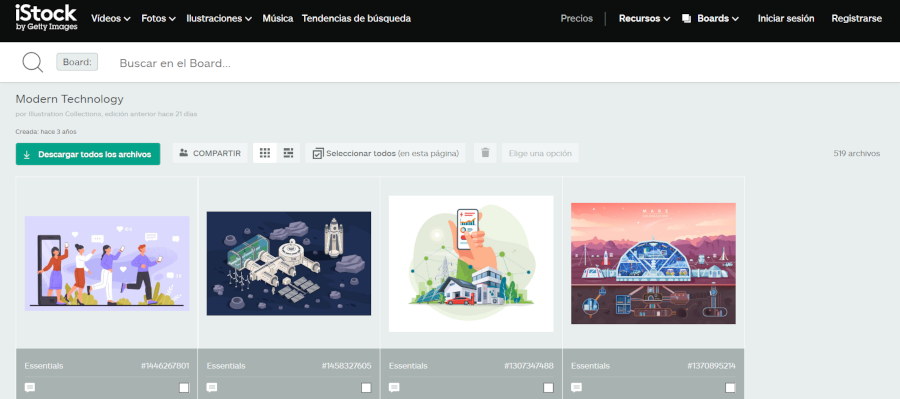Click image ID #1307347488 text
This screenshot has width=900, height=399.
pos(529,366)
